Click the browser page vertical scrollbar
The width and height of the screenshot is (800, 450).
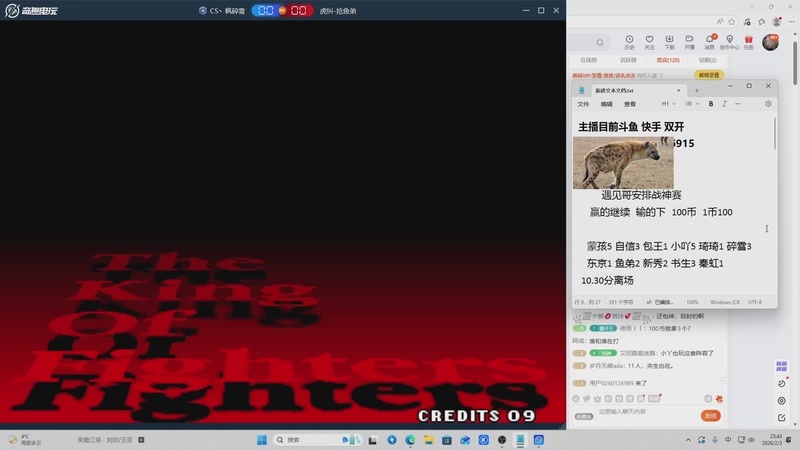(795, 62)
